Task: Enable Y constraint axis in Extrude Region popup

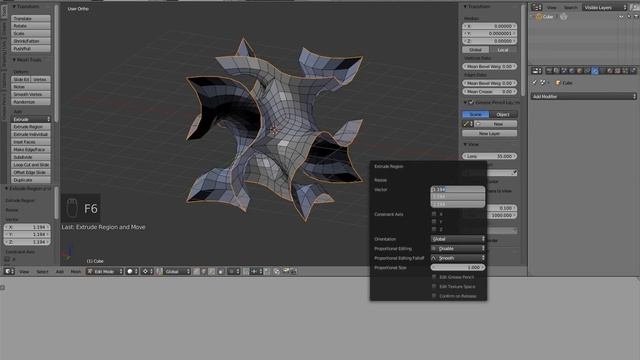Action: coord(434,222)
